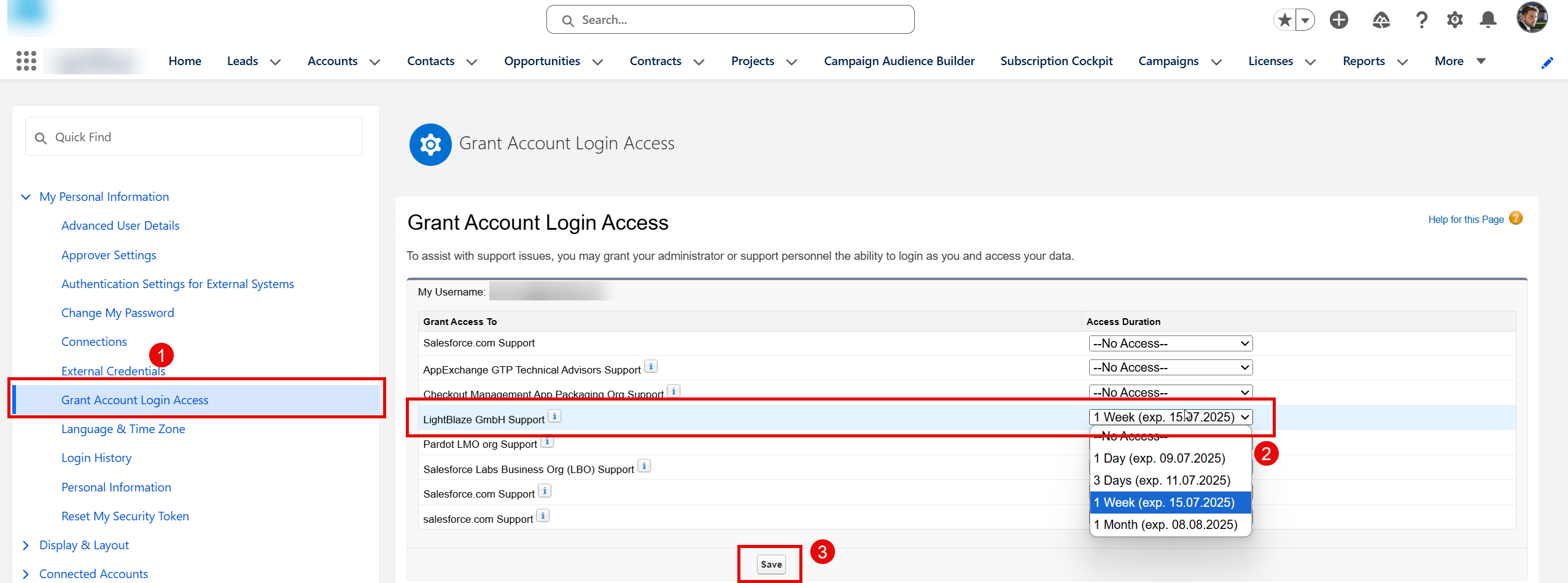Click the info icon beside Salesforce Labs Business Org Support

coord(644,466)
